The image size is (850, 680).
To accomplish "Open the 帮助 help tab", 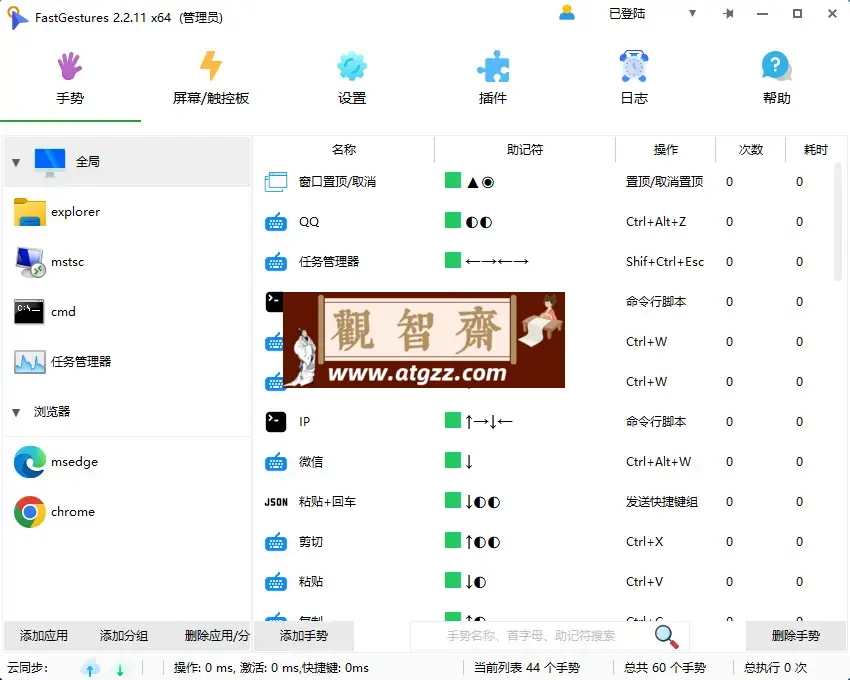I will 776,79.
